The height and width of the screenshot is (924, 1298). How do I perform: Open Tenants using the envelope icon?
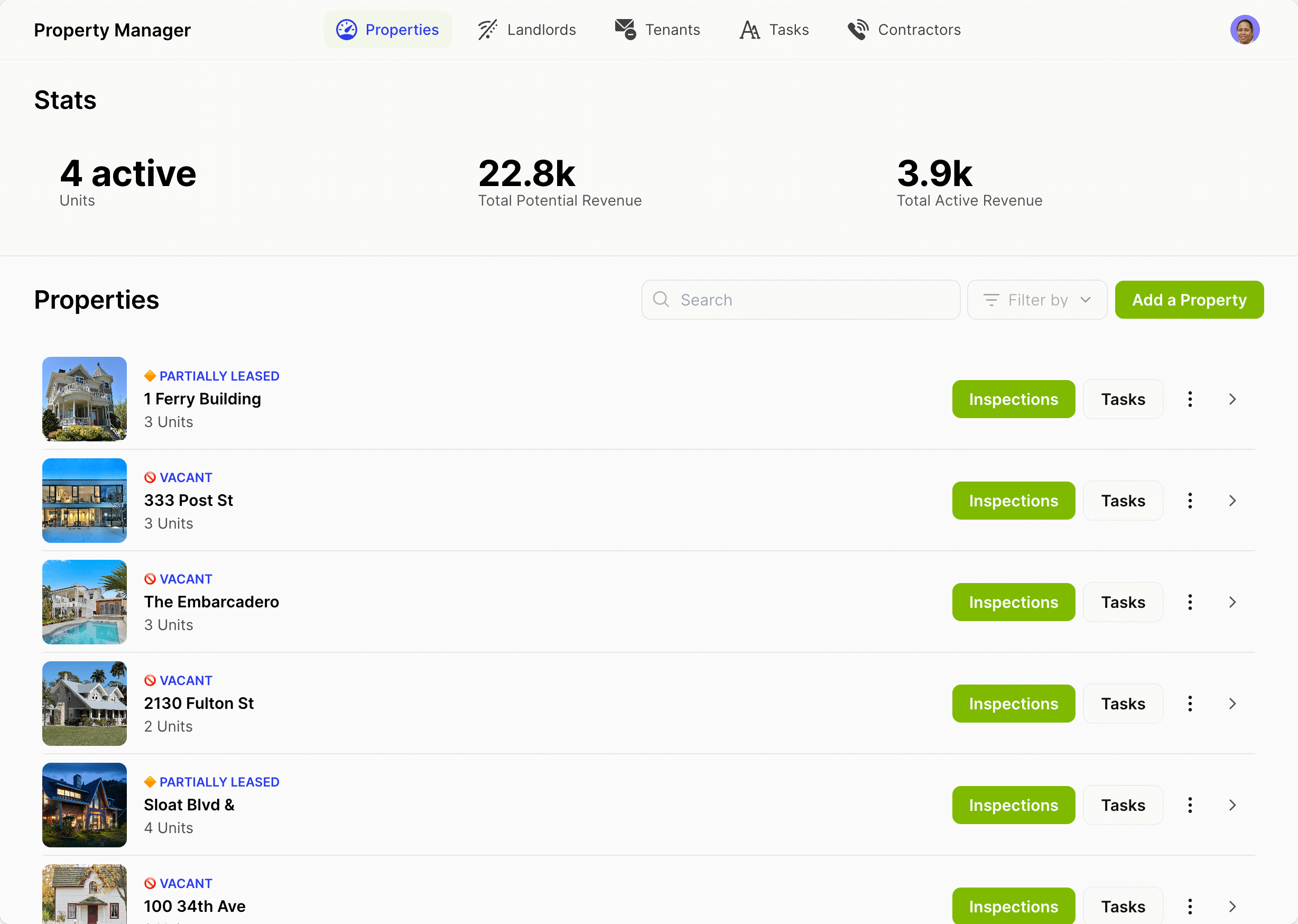625,30
